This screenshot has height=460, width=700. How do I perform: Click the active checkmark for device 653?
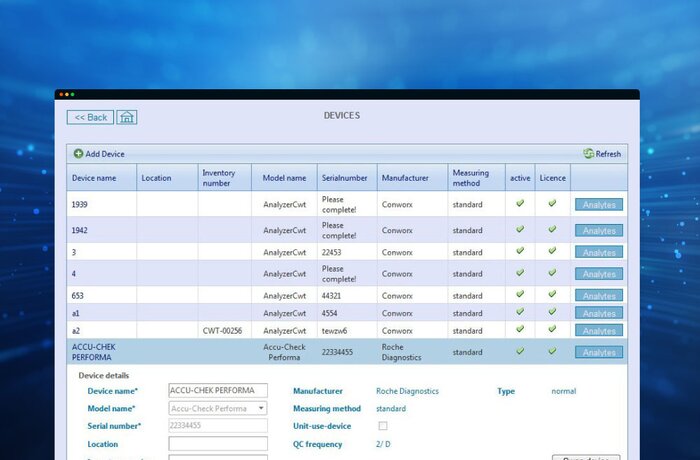pyautogui.click(x=520, y=295)
